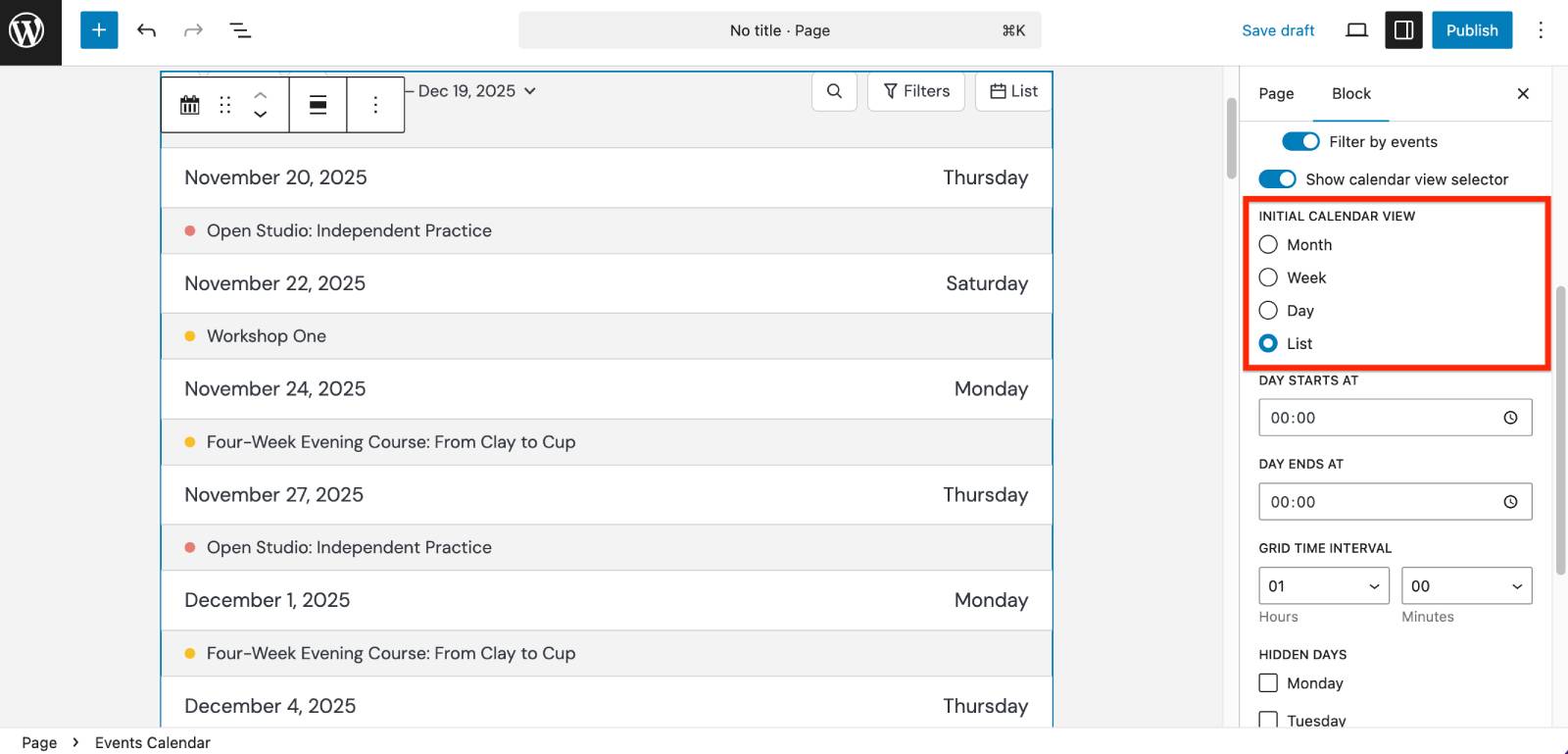Click the preview desktop icon
Viewport: 1568px width, 754px height.
(x=1356, y=30)
